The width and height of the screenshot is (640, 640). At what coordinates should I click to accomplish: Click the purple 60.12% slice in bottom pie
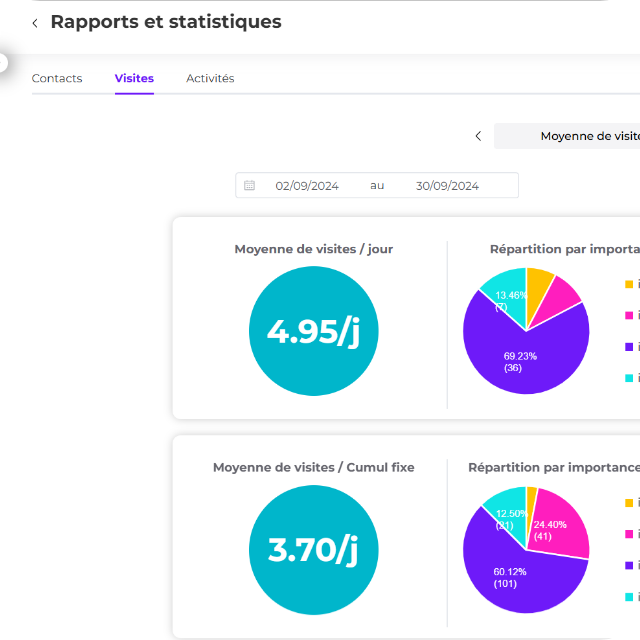pyautogui.click(x=515, y=575)
